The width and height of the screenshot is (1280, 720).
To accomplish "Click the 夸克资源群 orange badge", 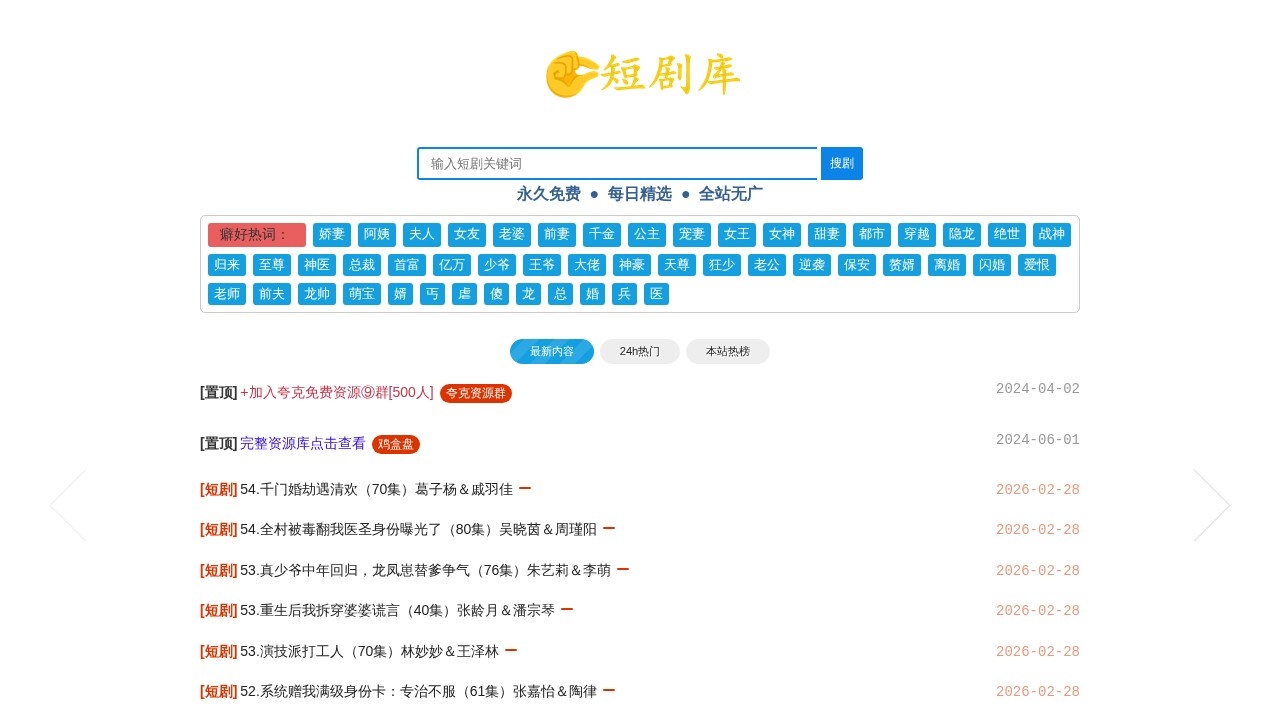I will click(475, 393).
